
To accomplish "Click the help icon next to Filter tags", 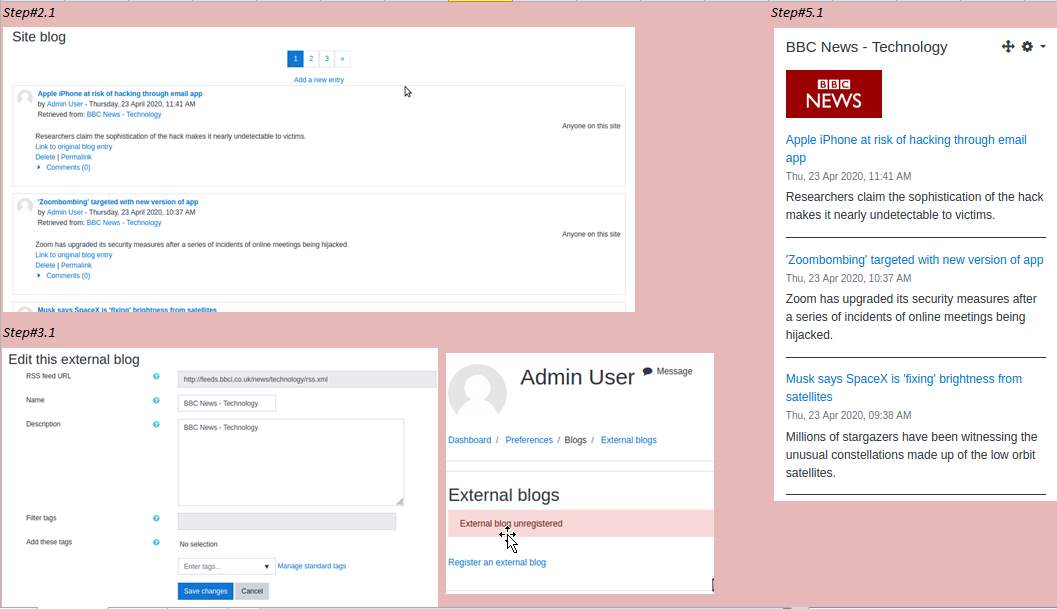I will [156, 519].
